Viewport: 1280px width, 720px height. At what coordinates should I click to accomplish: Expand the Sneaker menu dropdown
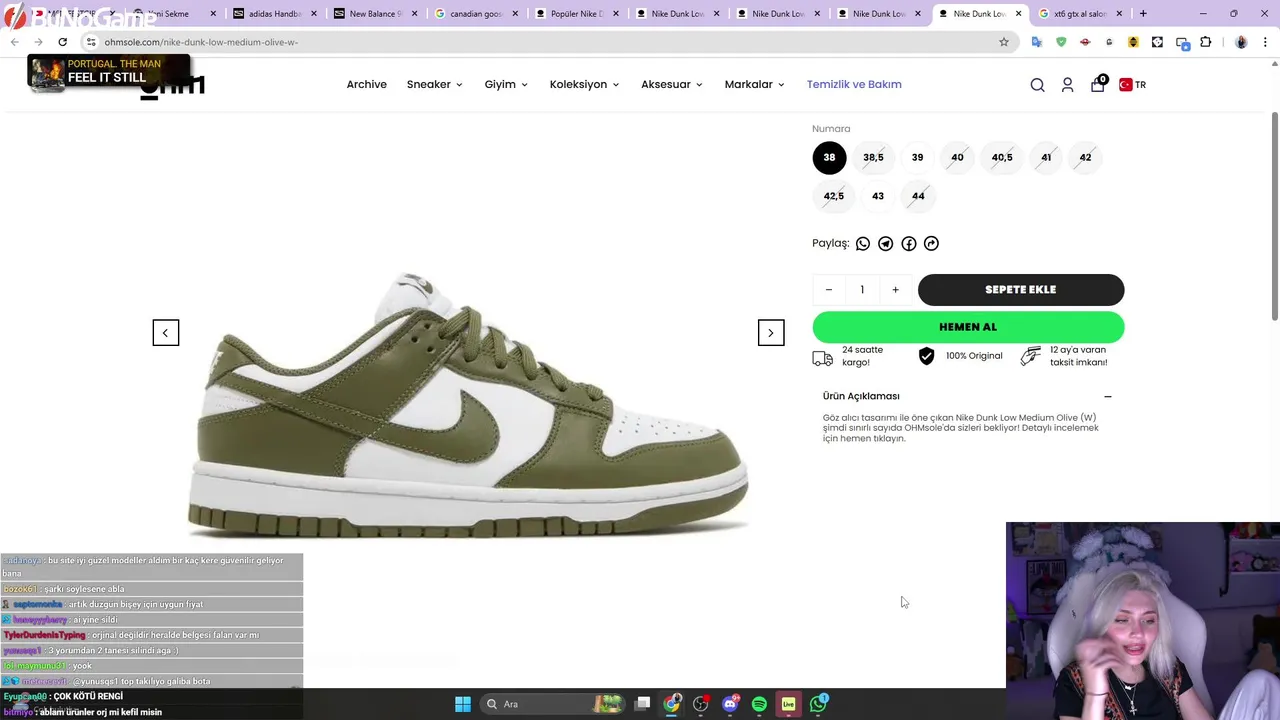pyautogui.click(x=434, y=84)
